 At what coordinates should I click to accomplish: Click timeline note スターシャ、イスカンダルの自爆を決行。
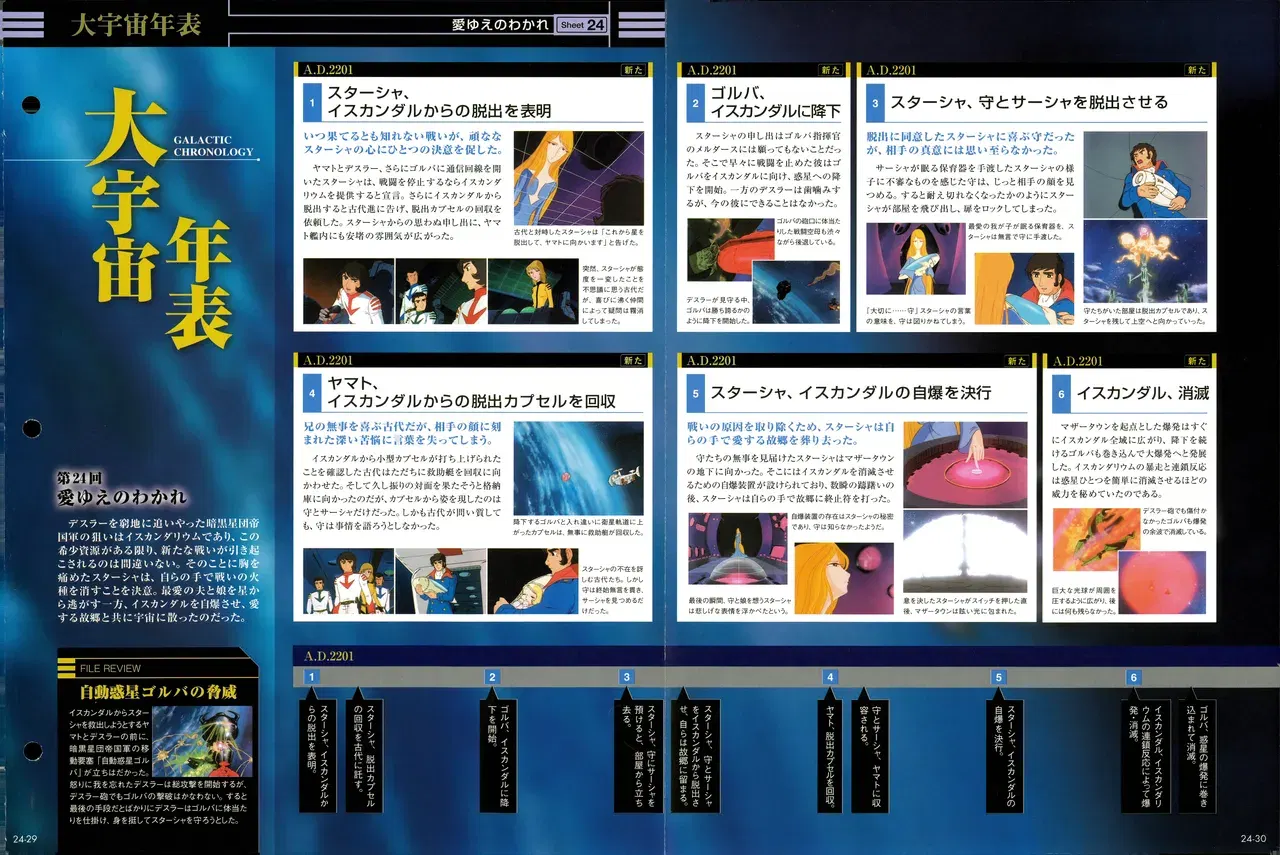[x=1004, y=757]
